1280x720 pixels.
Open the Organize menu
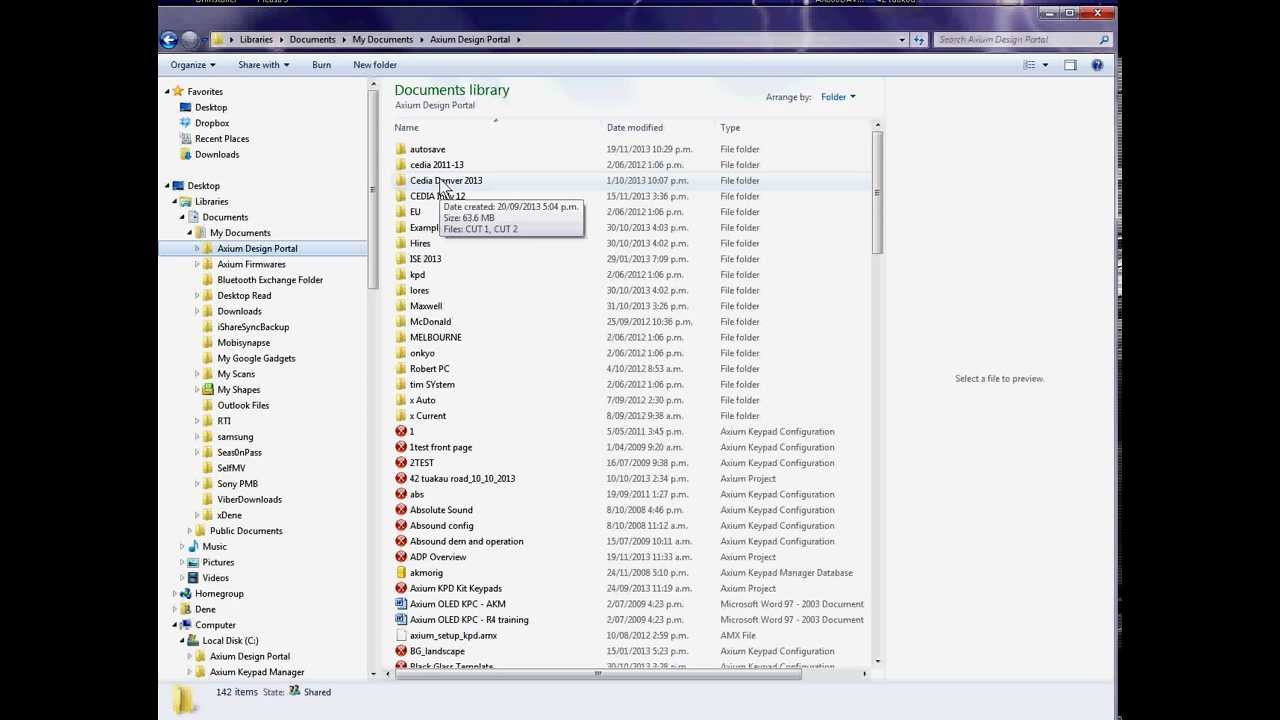tap(192, 65)
